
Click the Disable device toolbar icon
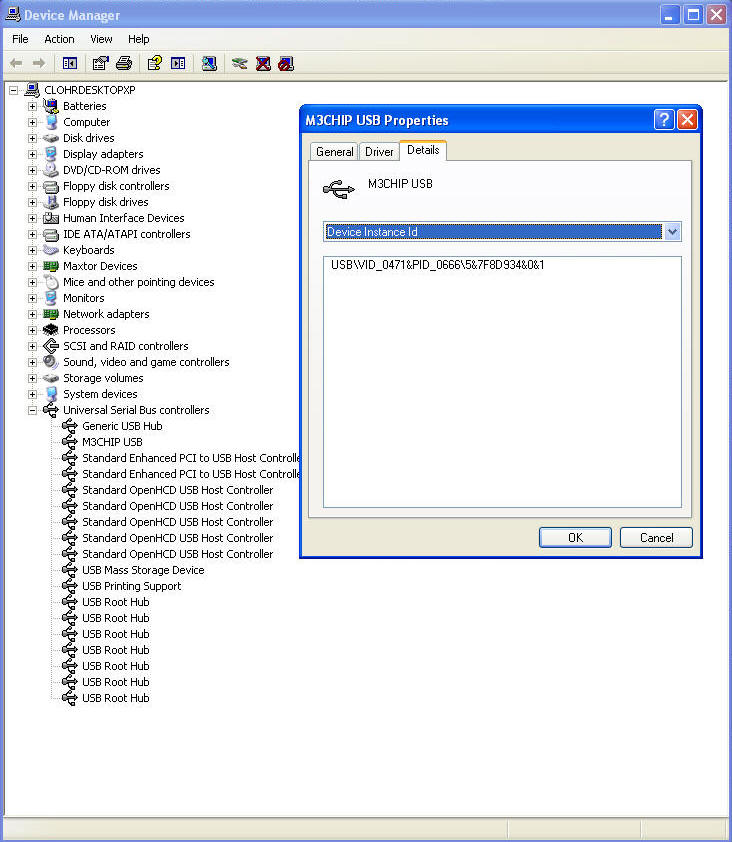[x=286, y=63]
